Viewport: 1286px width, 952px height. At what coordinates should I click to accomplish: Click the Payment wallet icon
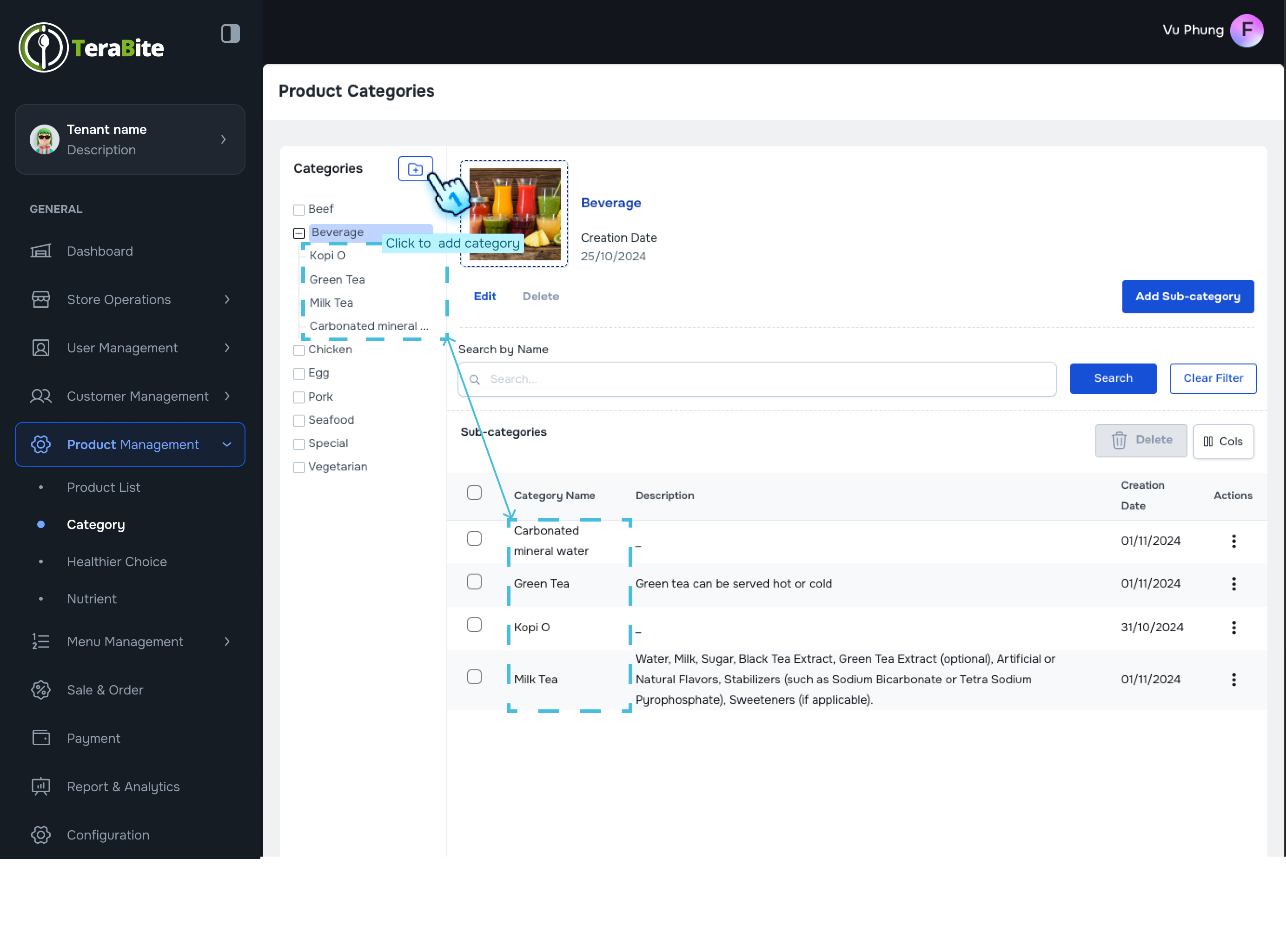pyautogui.click(x=41, y=738)
